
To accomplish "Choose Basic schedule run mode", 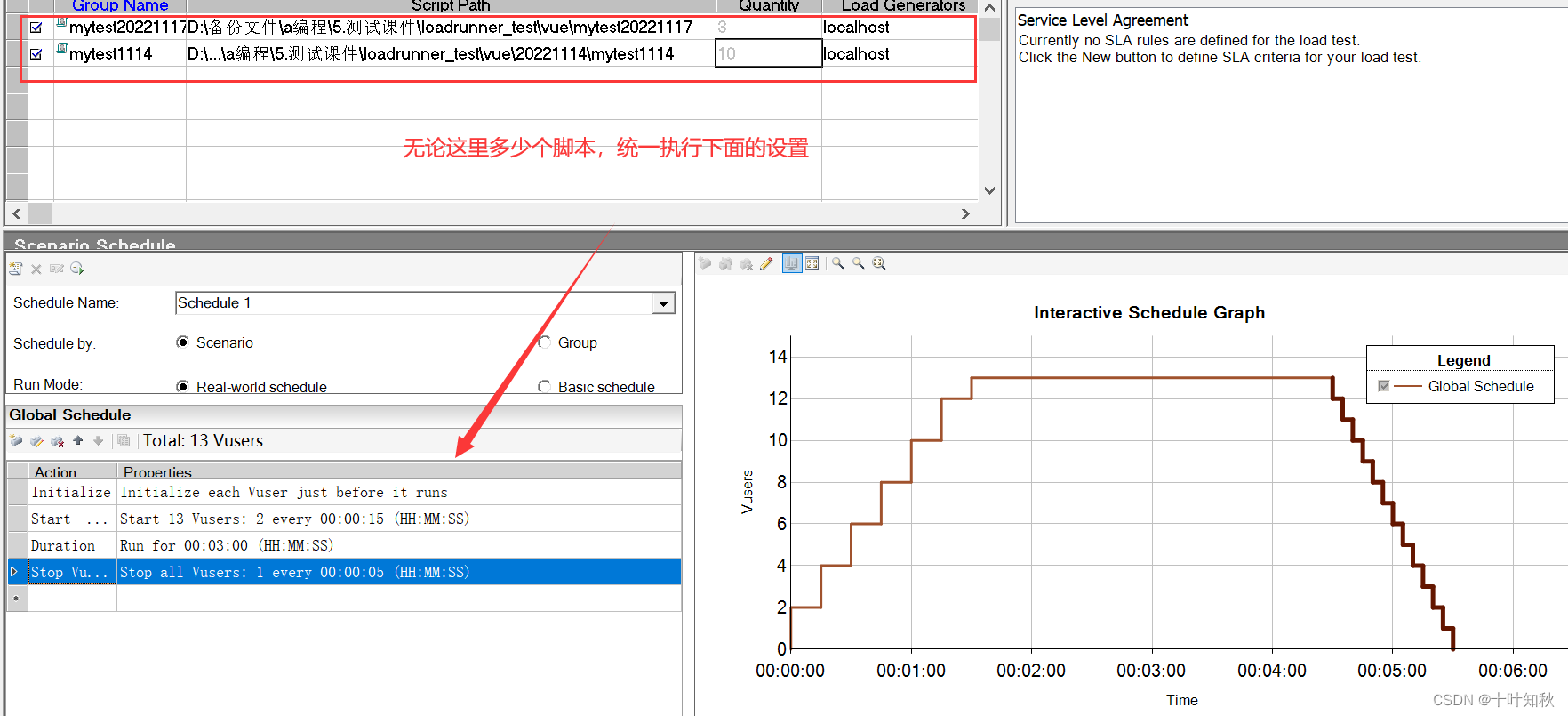I will 544,387.
